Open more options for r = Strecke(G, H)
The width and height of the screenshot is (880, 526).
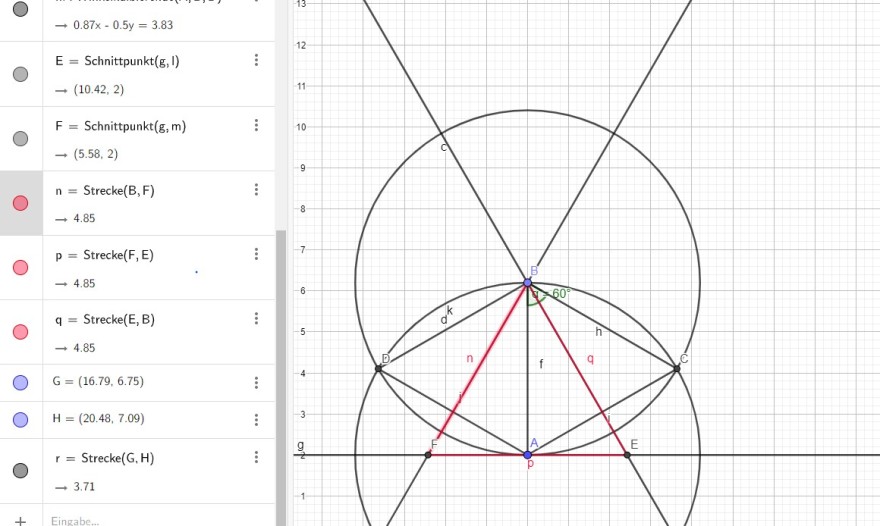click(256, 458)
